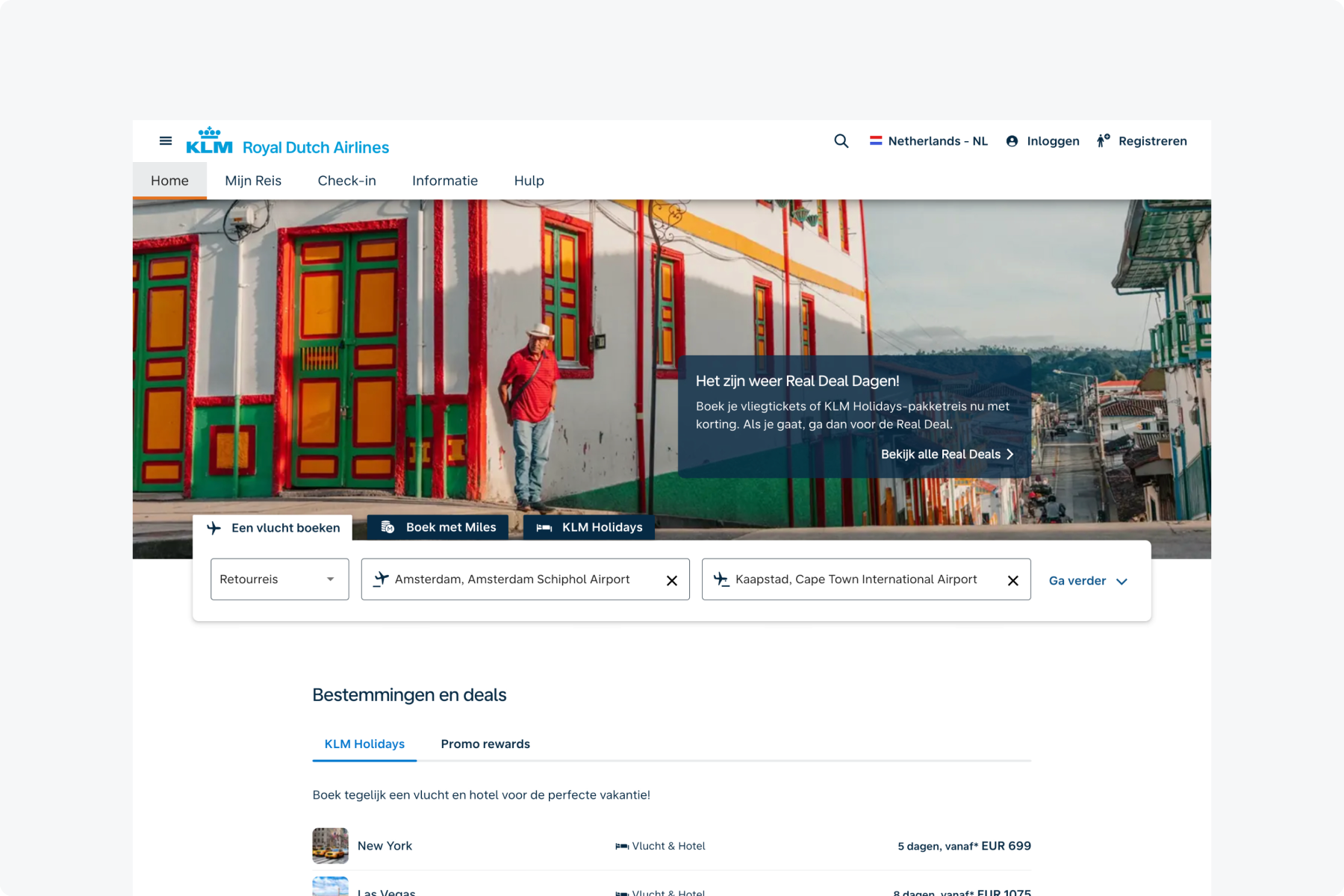1344x896 pixels.
Task: Open the Mijn Reis tab
Action: [253, 181]
